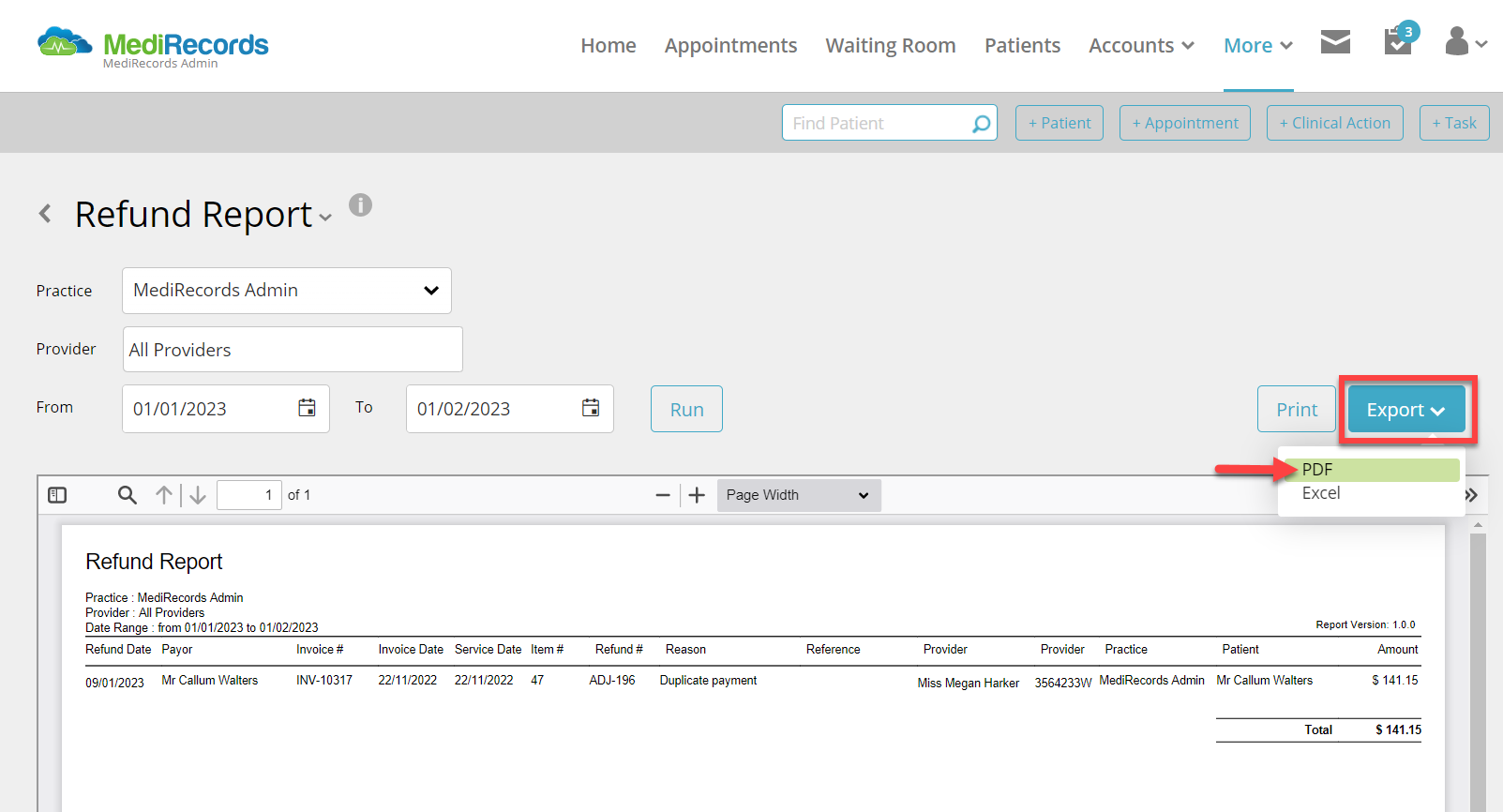
Task: Click the Report Version: 1.0.0 text
Action: click(x=1365, y=624)
